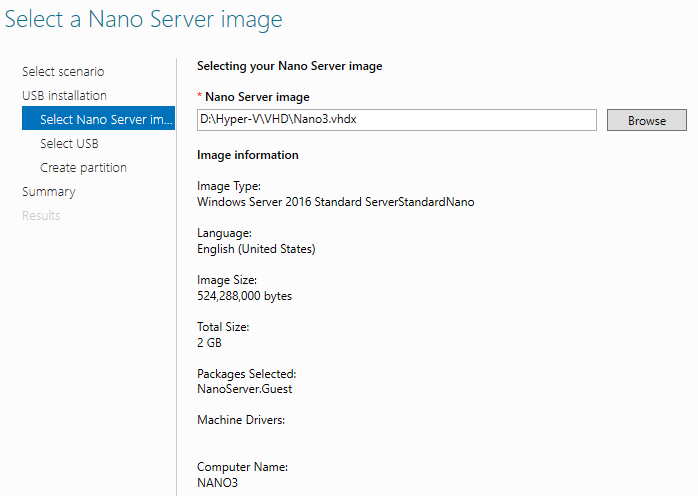The image size is (698, 496).
Task: Navigate to the Create partition step
Action: (x=83, y=168)
